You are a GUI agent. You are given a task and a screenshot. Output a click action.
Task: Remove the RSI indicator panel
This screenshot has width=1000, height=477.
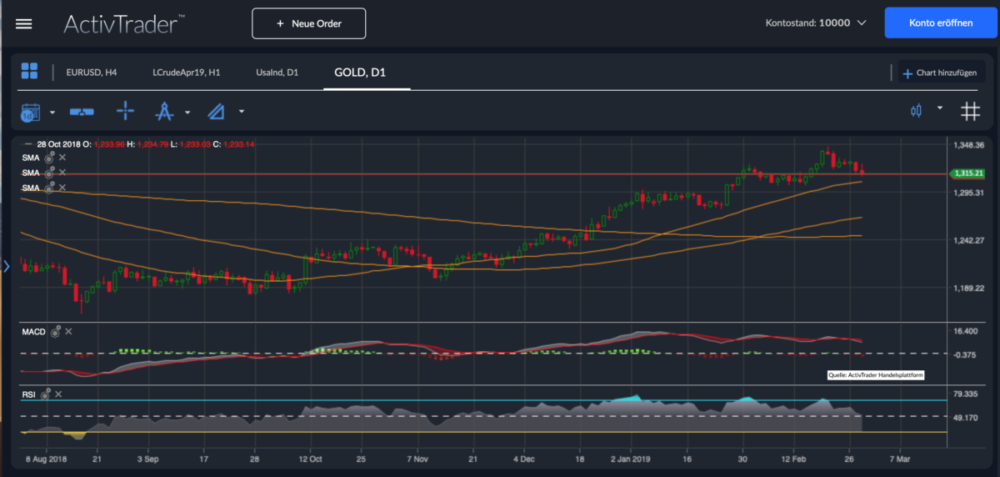click(x=59, y=395)
